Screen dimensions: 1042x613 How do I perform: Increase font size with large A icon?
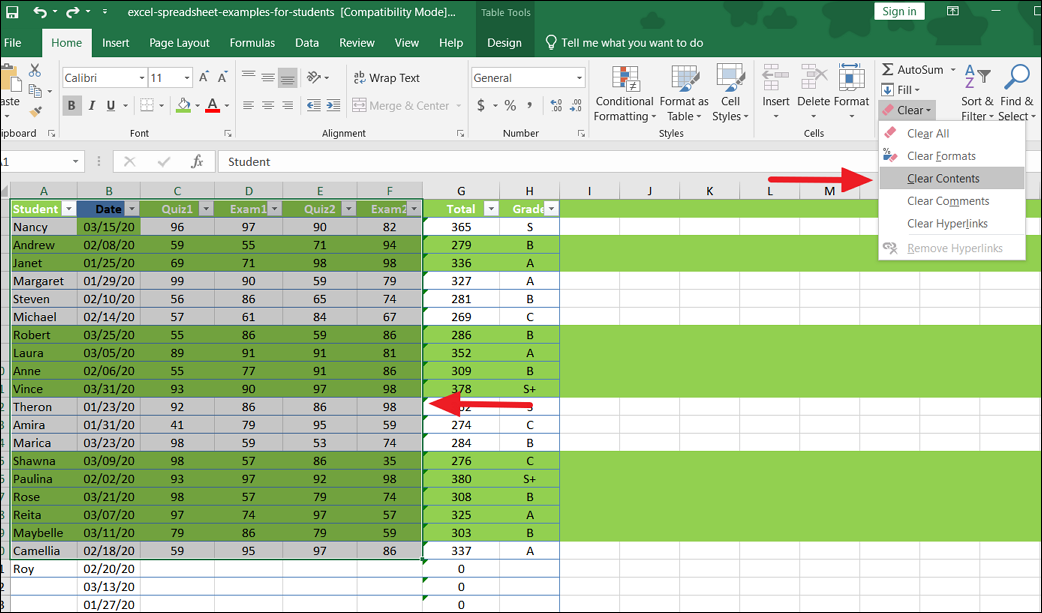pyautogui.click(x=204, y=78)
